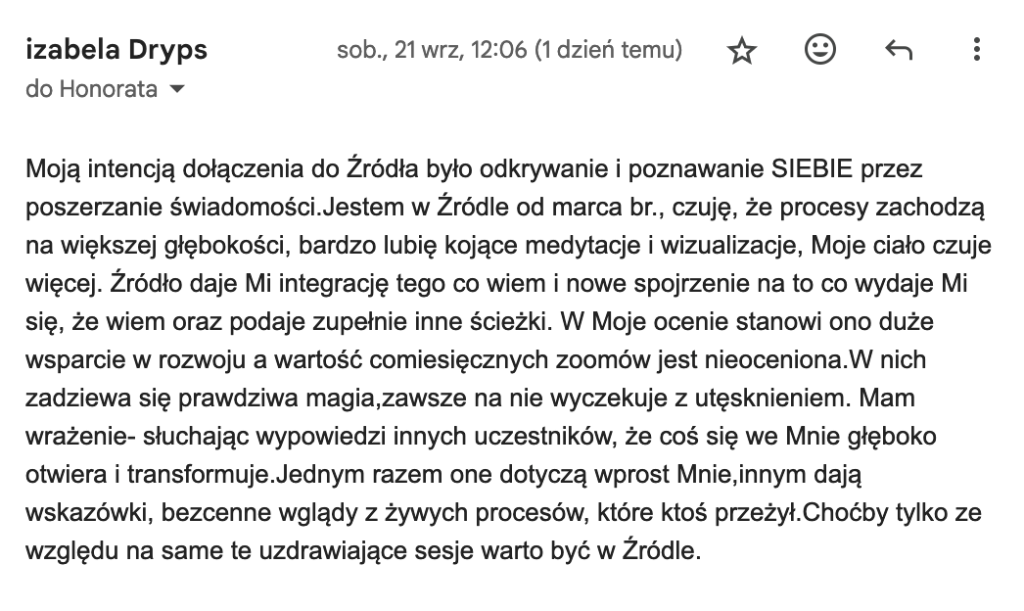The image size is (1024, 611).
Task: Add an emoji reaction to the message
Action: pos(818,52)
